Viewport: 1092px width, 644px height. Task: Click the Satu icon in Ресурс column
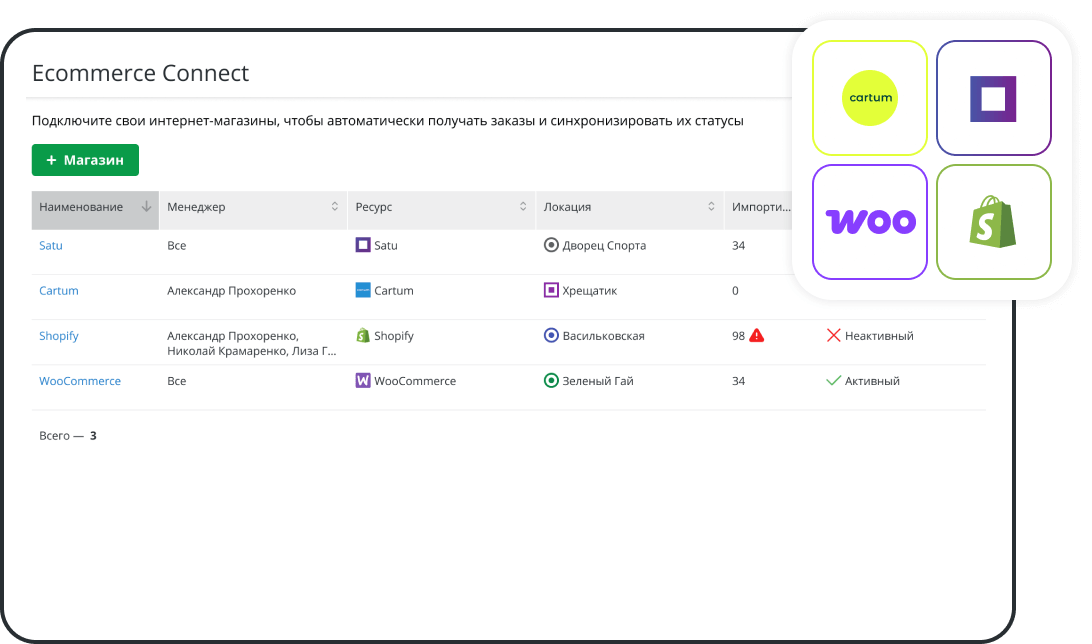pyautogui.click(x=363, y=245)
